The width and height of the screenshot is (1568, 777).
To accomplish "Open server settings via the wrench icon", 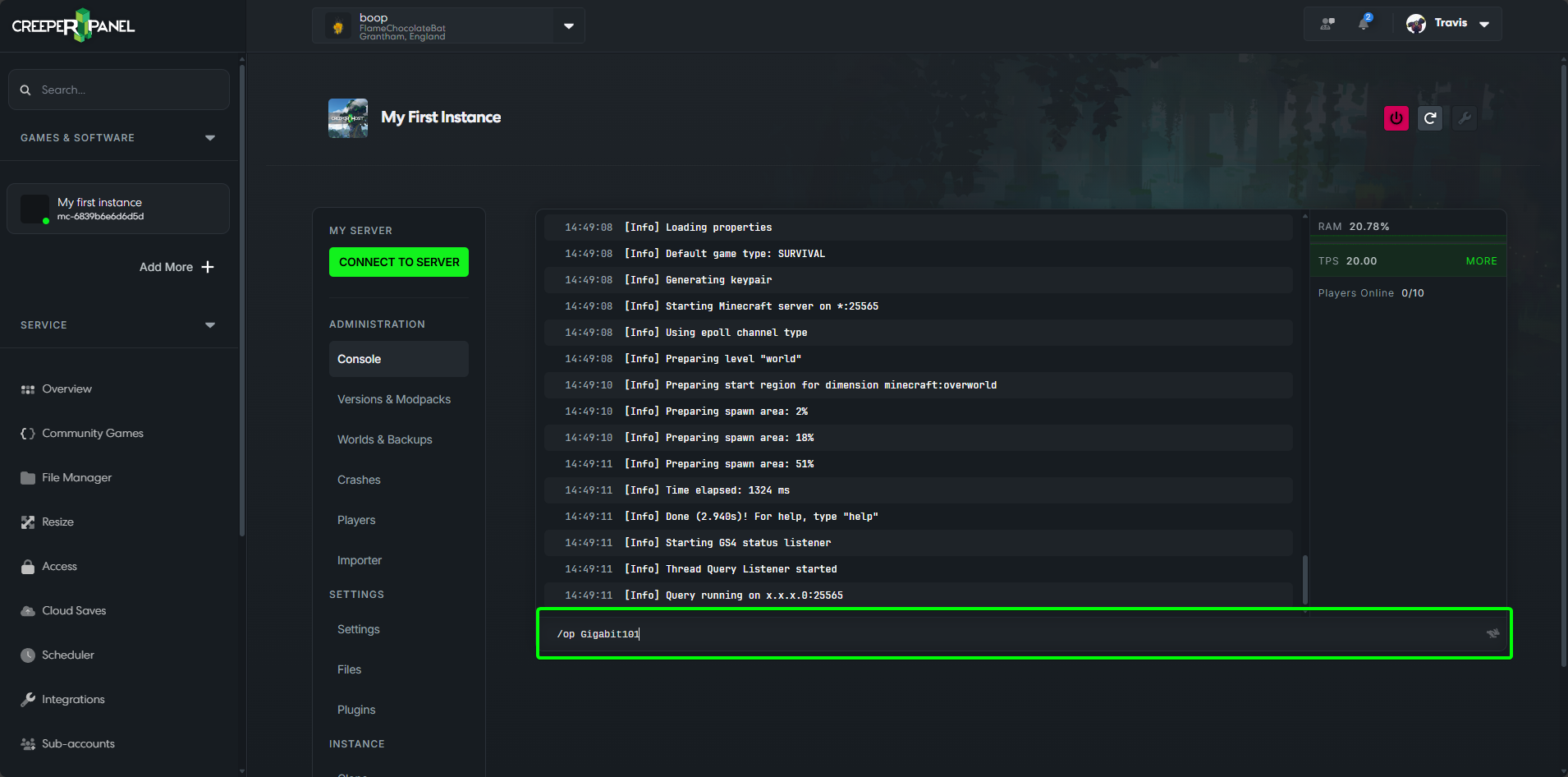I will pyautogui.click(x=1465, y=118).
